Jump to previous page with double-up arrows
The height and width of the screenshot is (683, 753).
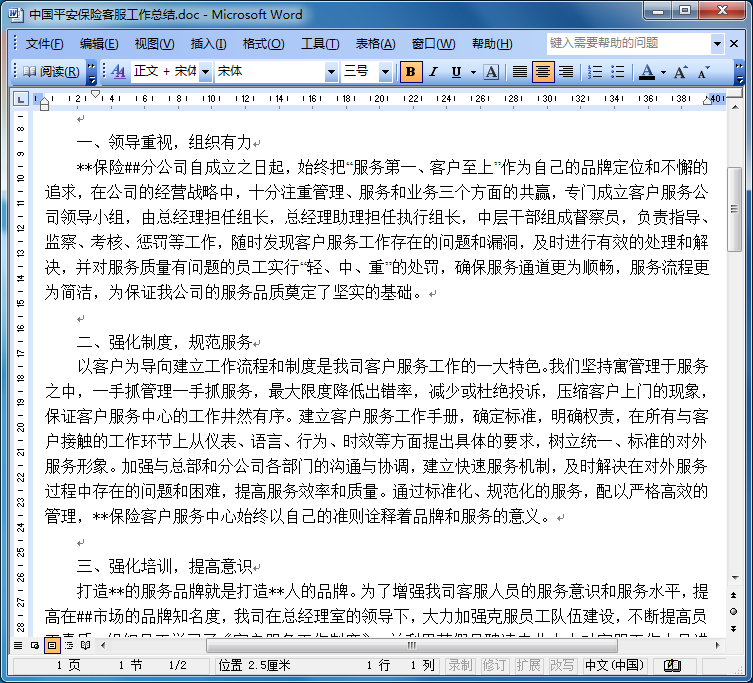click(x=734, y=596)
